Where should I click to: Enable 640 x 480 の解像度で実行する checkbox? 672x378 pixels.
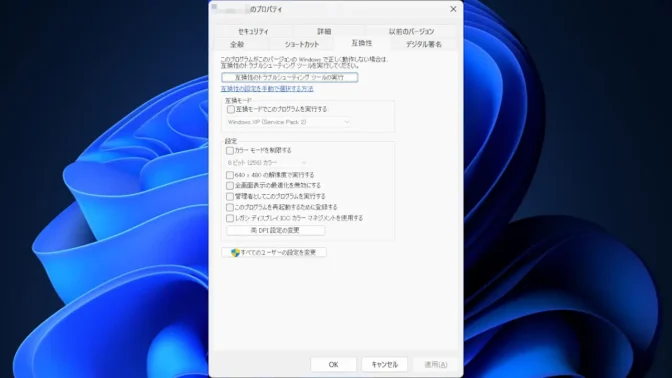click(230, 175)
